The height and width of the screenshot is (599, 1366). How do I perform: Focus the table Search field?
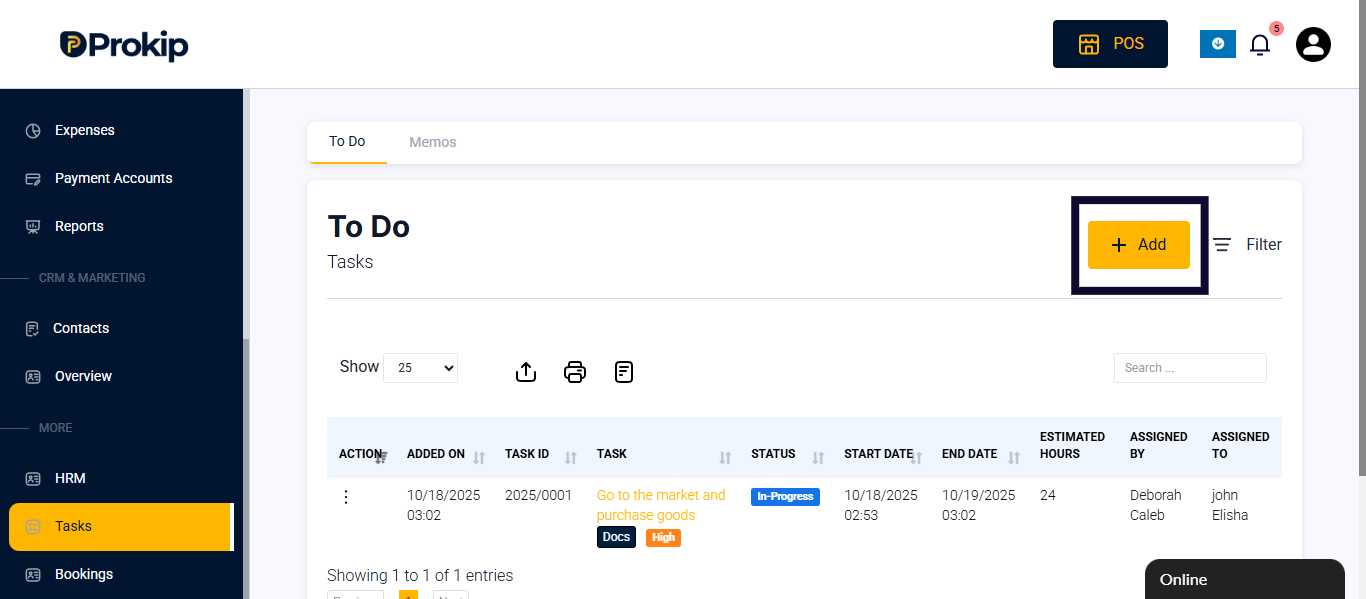coord(1190,368)
